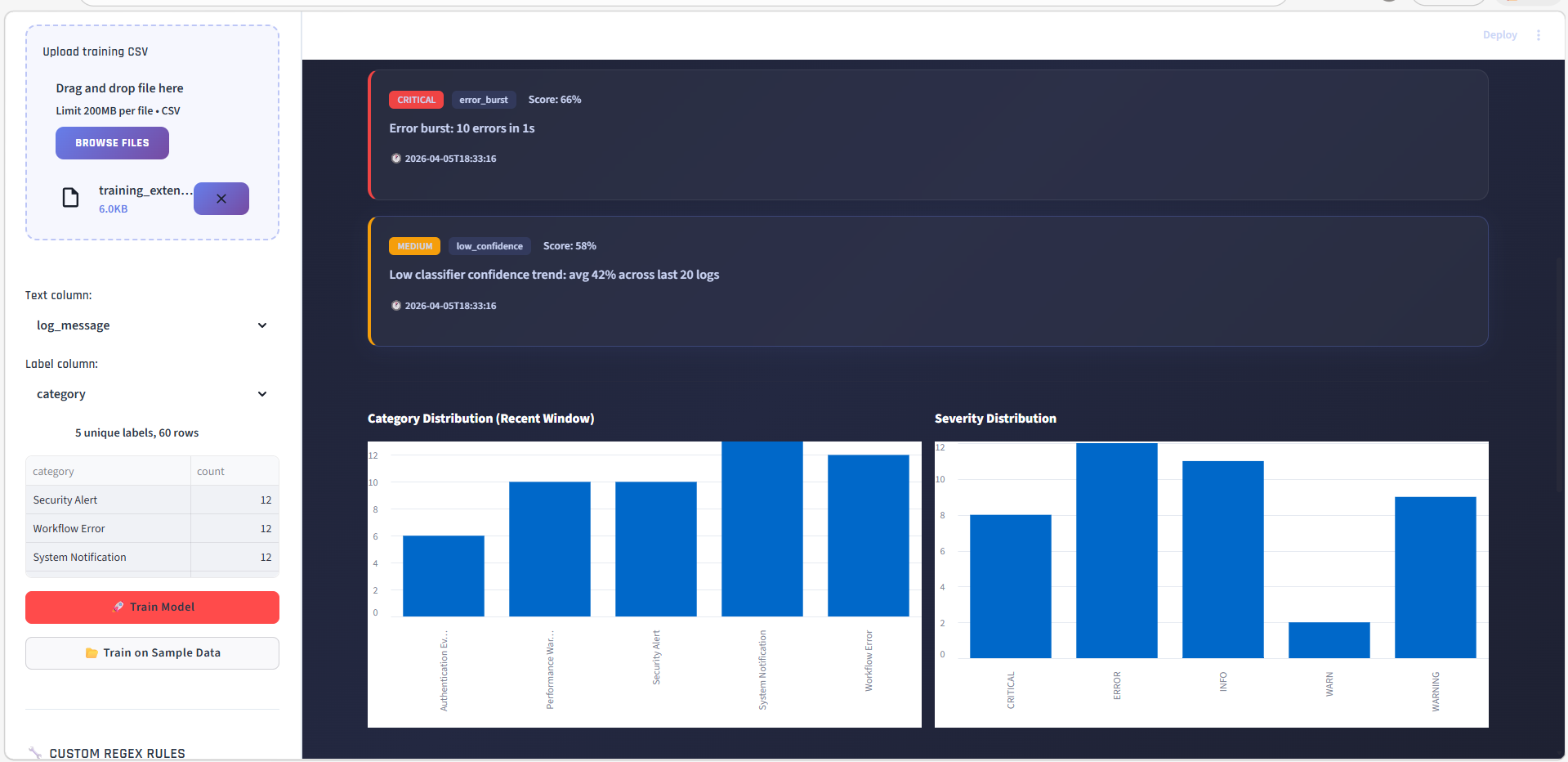Remove the uploaded training_exten file
The width and height of the screenshot is (1568, 762).
[221, 199]
